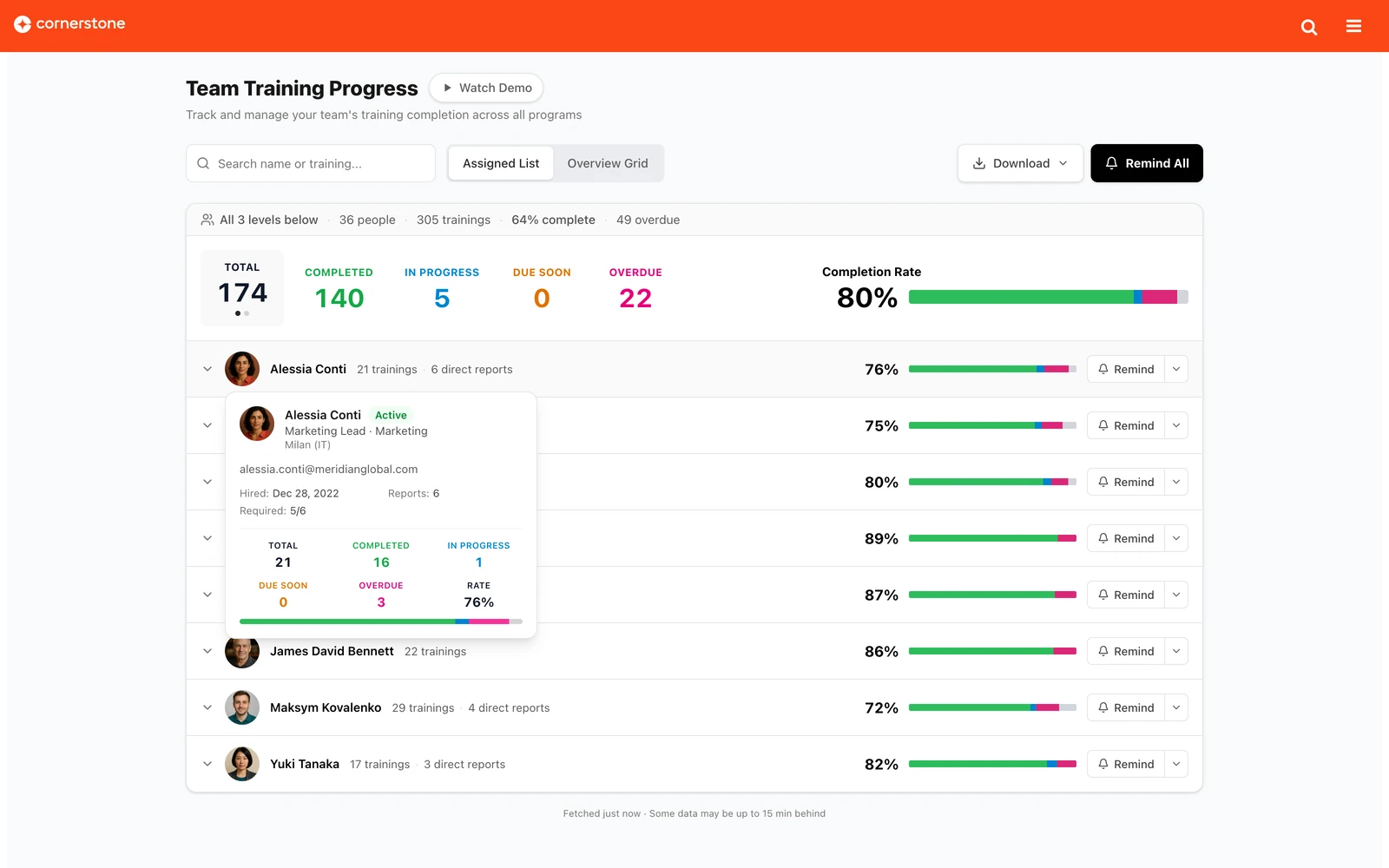Open the search icon in the header

pos(1309,27)
